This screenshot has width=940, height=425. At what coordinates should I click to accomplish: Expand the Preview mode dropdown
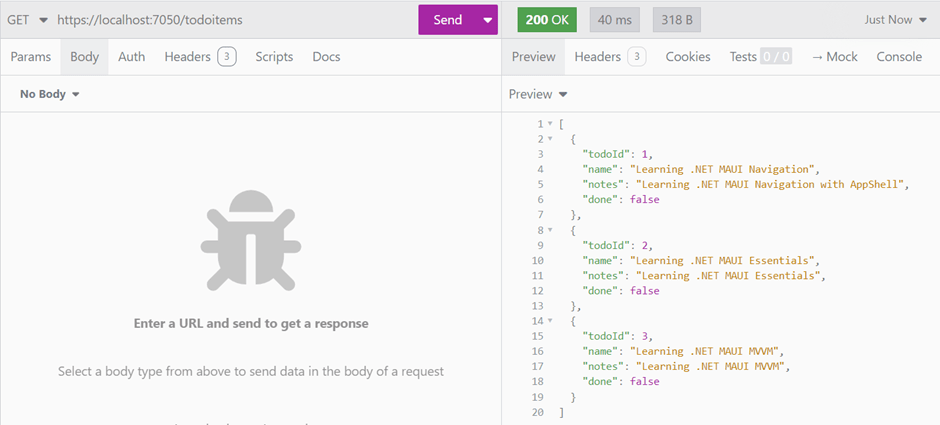point(538,94)
